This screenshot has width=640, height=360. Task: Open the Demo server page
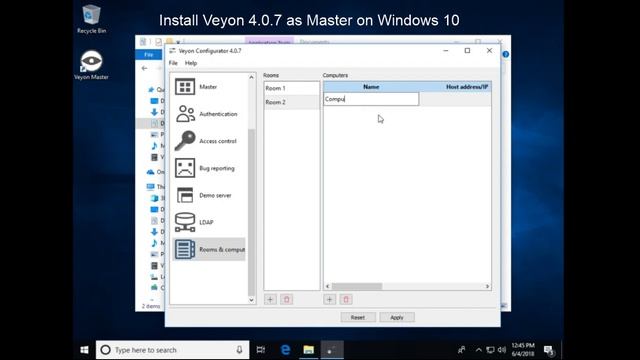click(x=209, y=195)
